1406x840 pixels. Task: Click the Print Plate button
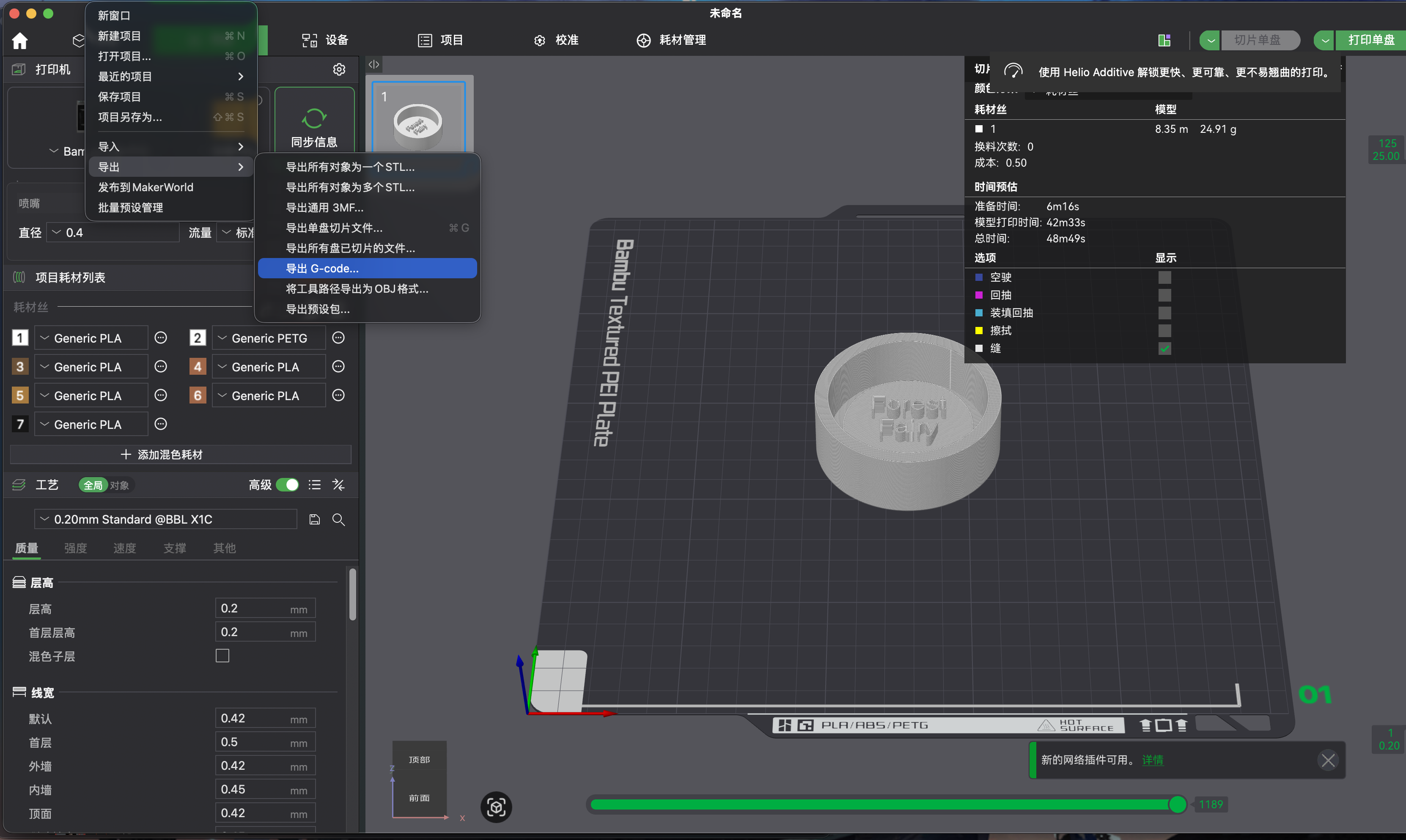1370,40
